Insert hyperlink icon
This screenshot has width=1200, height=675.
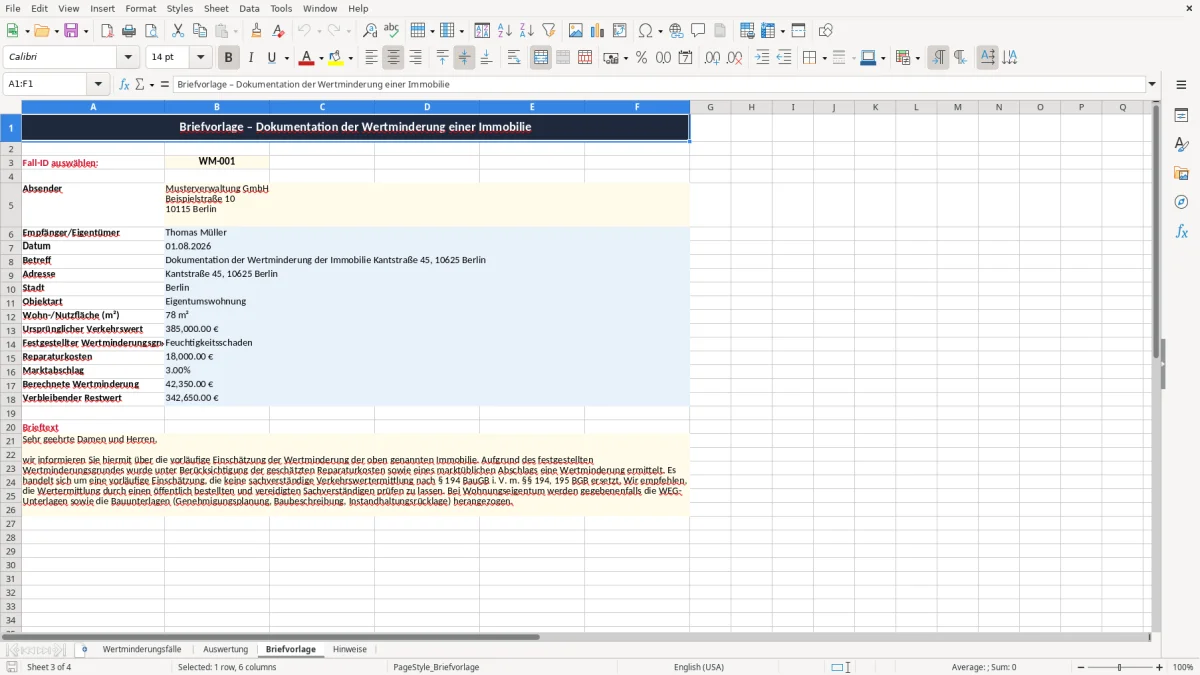[x=676, y=31]
